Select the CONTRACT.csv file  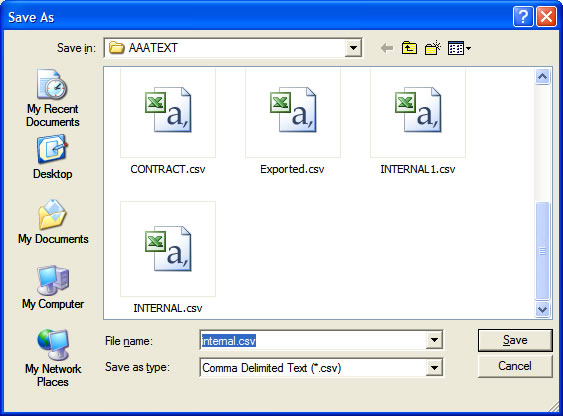[x=168, y=122]
